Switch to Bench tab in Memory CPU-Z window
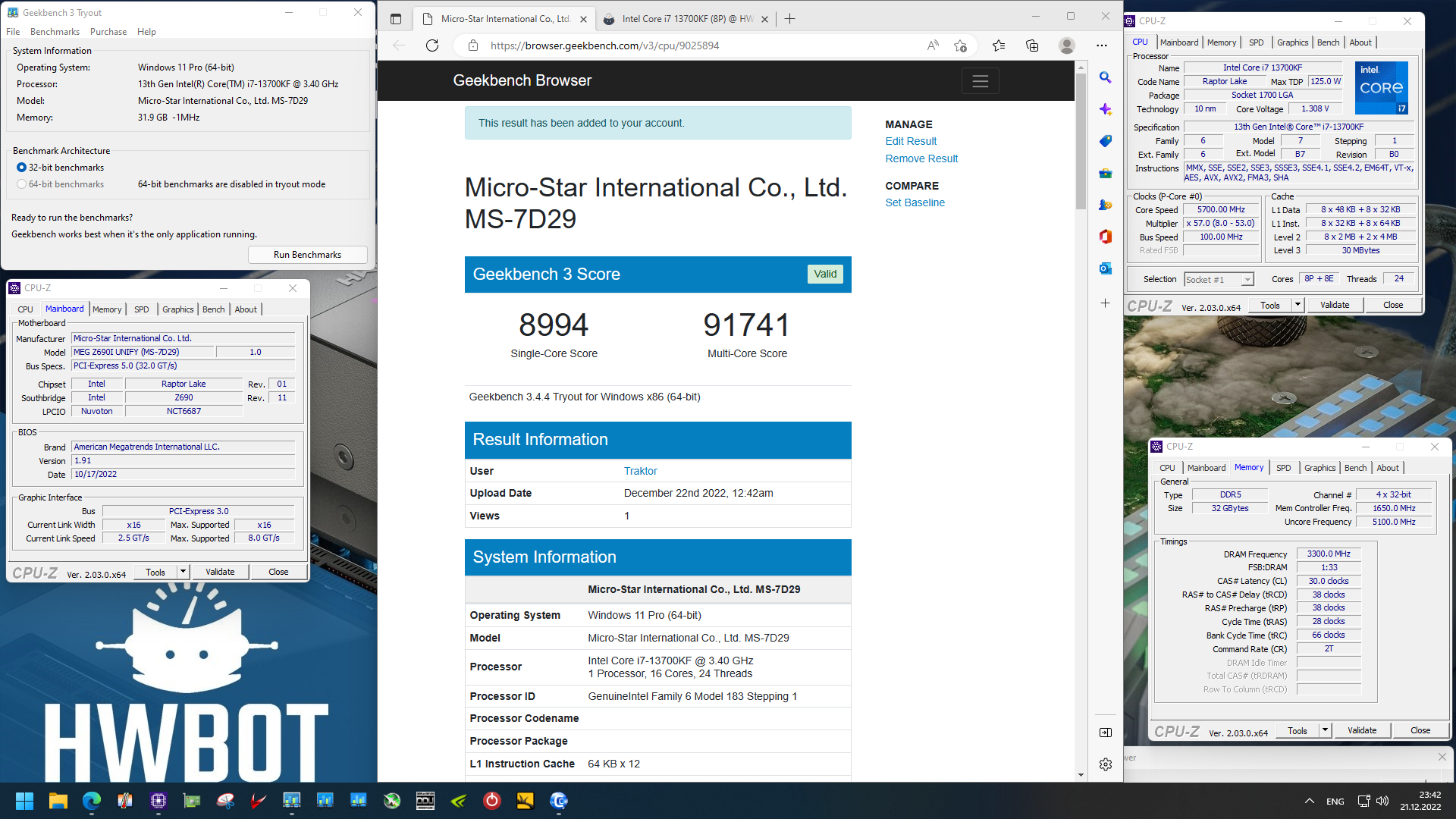Viewport: 1456px width, 819px height. pyautogui.click(x=1355, y=468)
